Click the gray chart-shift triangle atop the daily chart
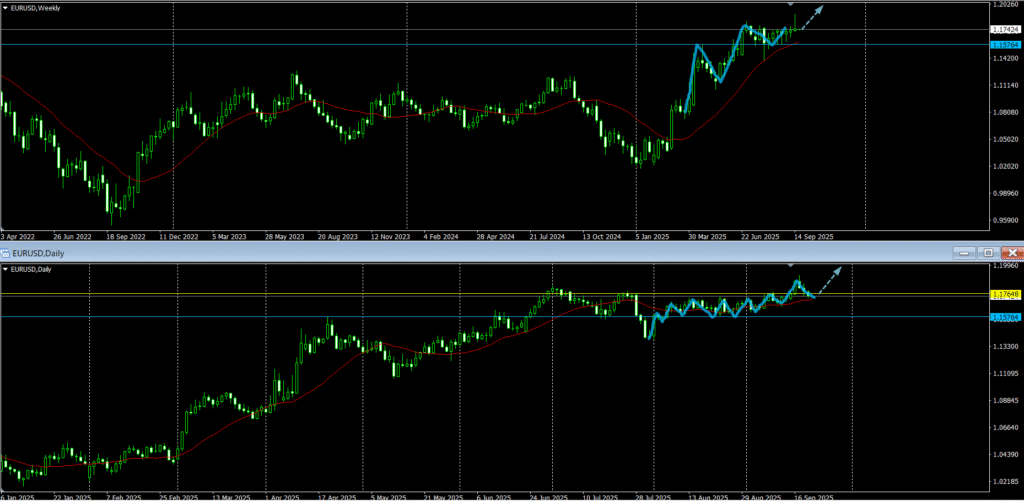Image resolution: width=1024 pixels, height=501 pixels. point(791,266)
